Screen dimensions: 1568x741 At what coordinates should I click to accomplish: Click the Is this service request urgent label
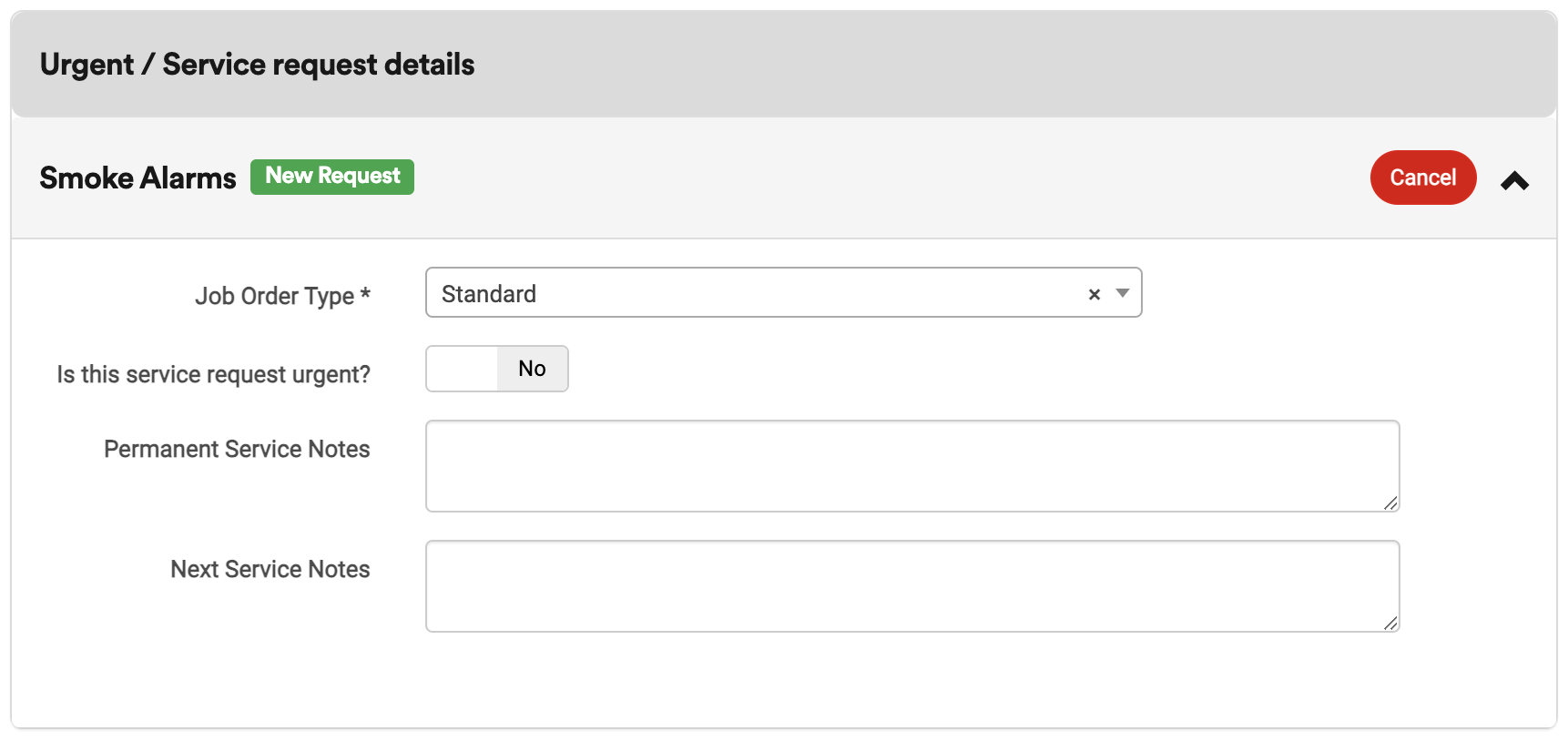(x=213, y=374)
